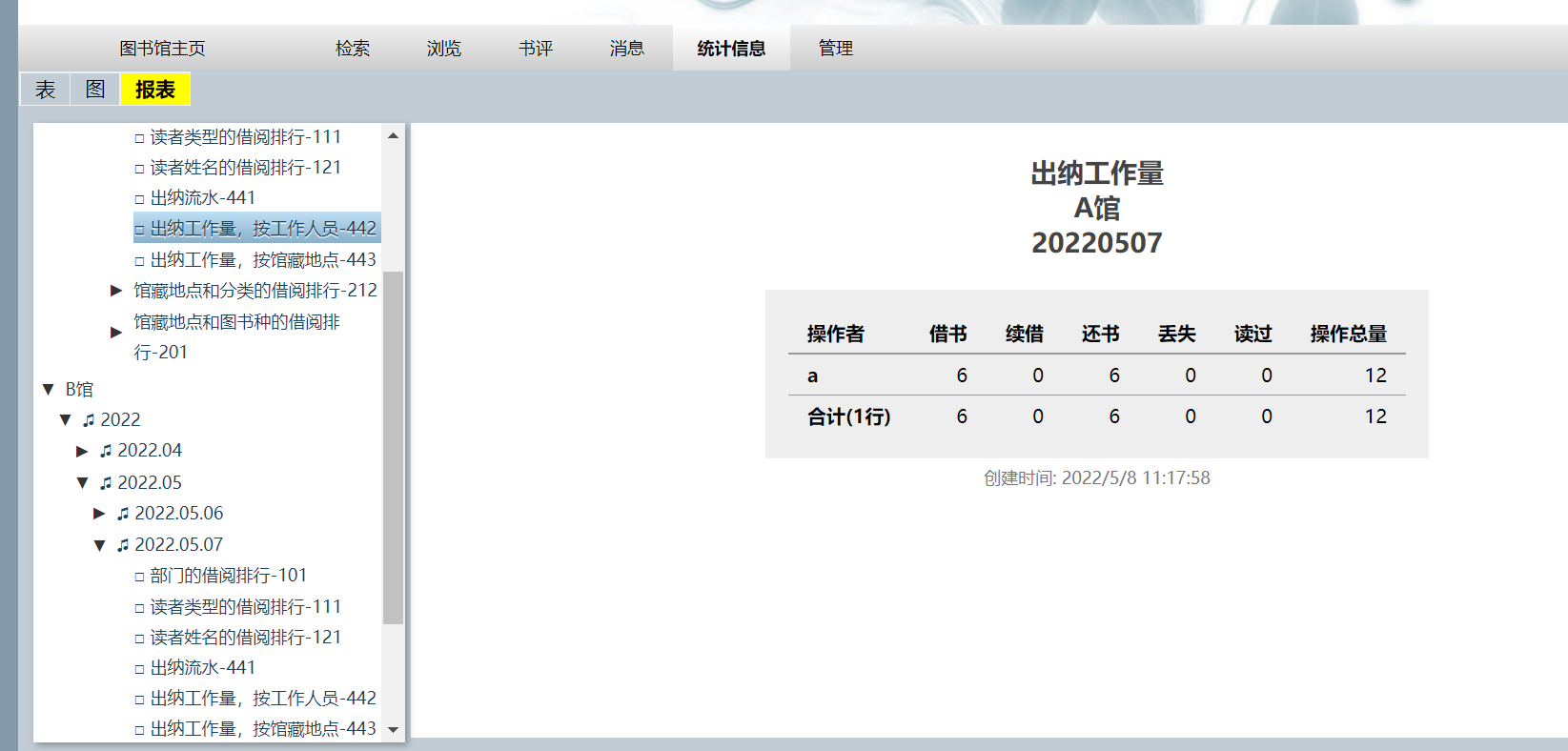Expand 馆藏地点和图书种的借阅排行-201 node
The image size is (1568, 751).
click(x=116, y=333)
